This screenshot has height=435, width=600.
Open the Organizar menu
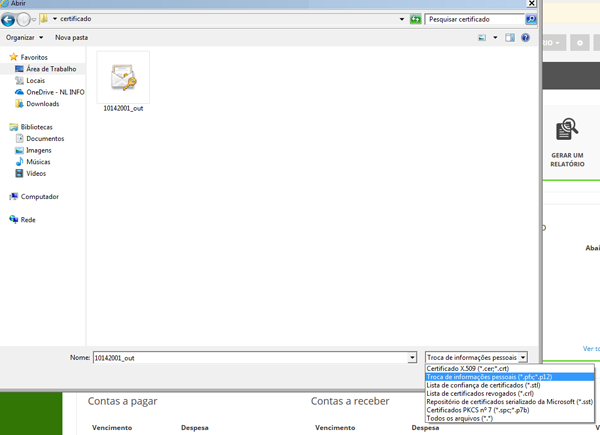click(x=24, y=37)
